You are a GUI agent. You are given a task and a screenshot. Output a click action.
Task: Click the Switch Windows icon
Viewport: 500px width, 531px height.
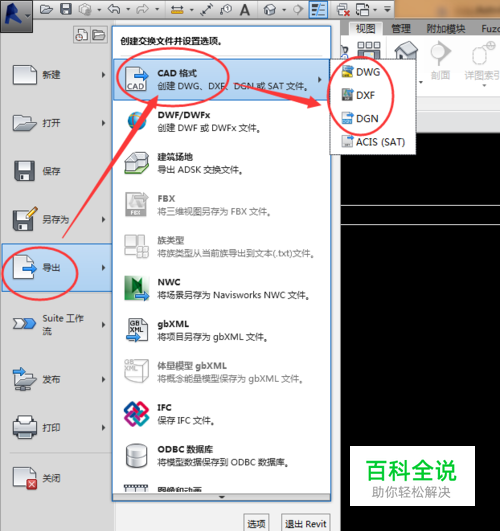tap(362, 9)
